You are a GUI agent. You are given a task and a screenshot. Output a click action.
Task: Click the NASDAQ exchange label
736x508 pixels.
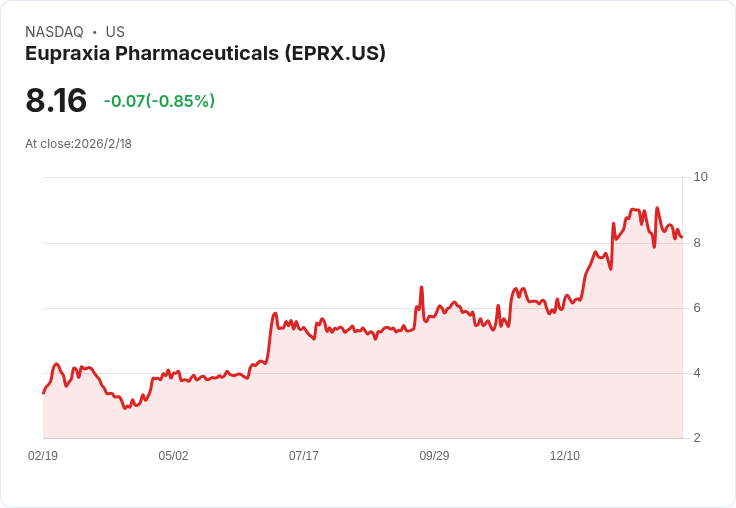click(x=54, y=32)
